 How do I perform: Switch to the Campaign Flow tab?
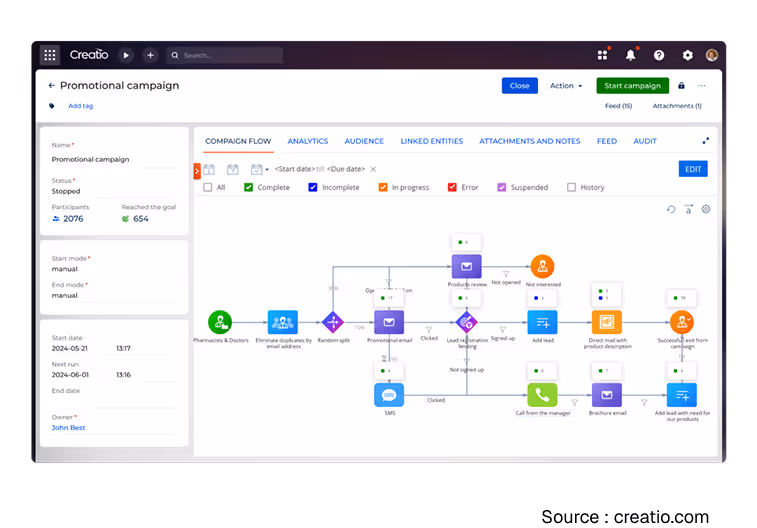tap(238, 141)
